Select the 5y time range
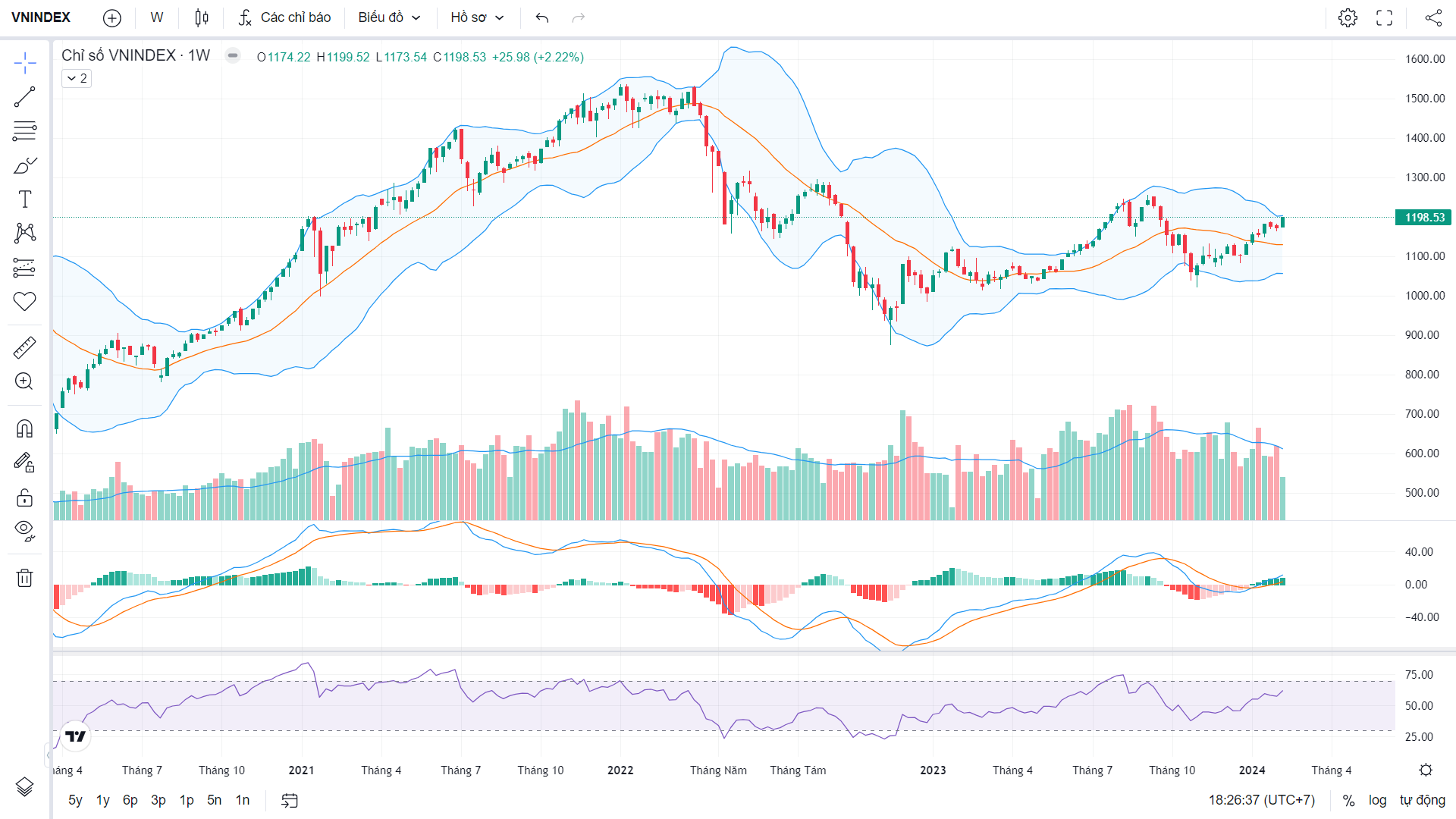 tap(75, 800)
